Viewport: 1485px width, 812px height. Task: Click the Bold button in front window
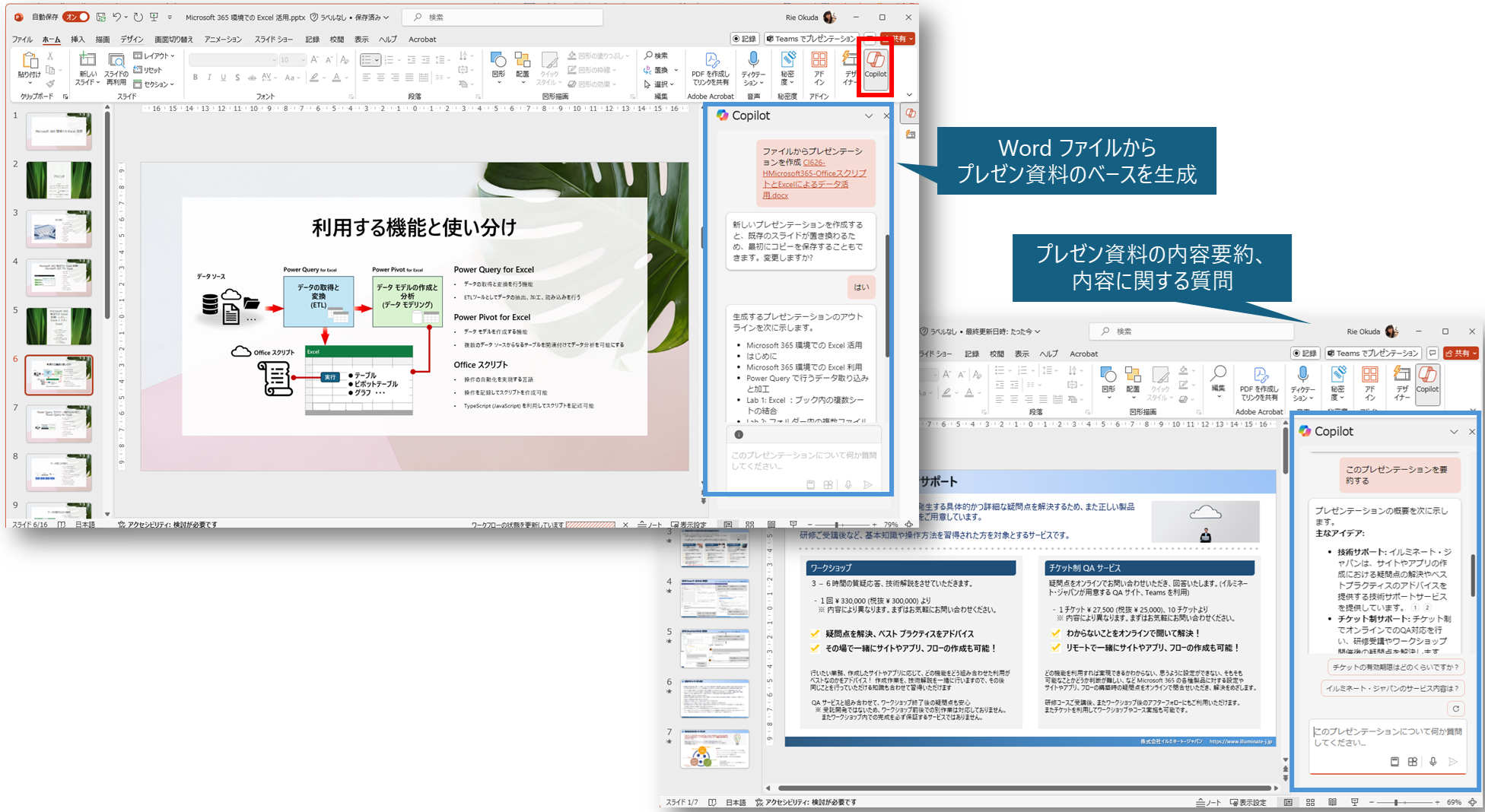tap(196, 77)
